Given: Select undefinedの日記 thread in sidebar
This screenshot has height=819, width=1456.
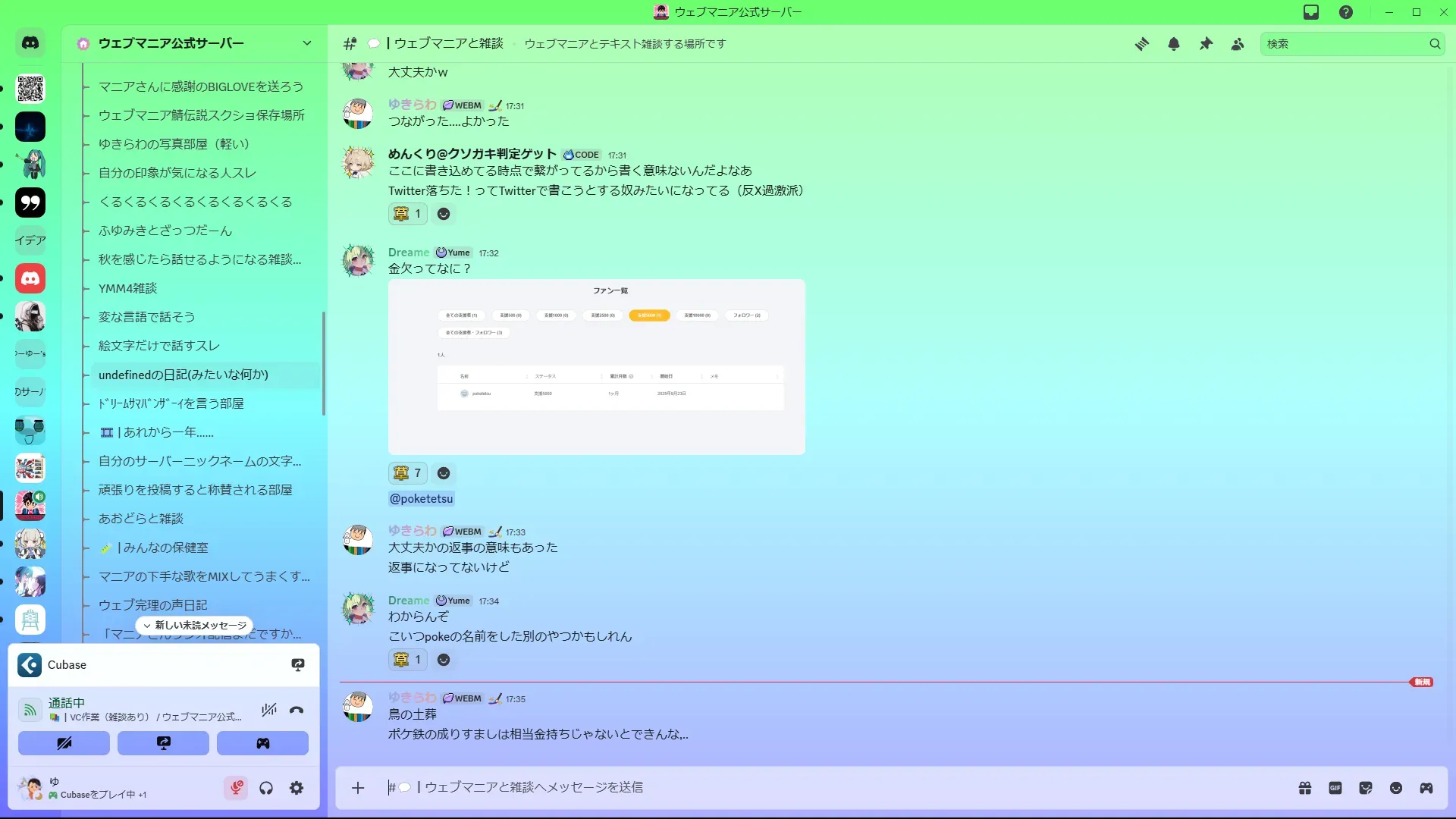Looking at the screenshot, I should pos(184,375).
